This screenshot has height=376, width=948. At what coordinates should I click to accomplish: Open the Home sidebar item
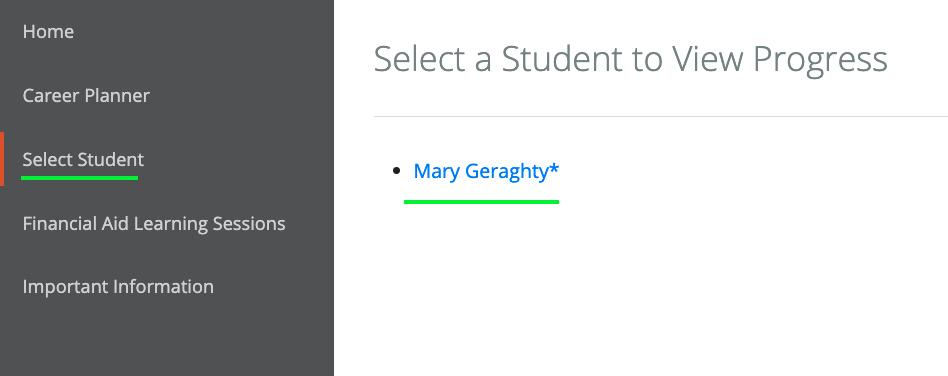48,31
